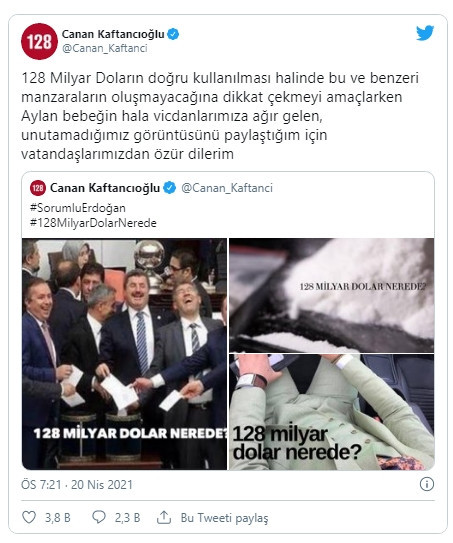
Task: Click the 3,8 B likes count
Action: (58, 518)
